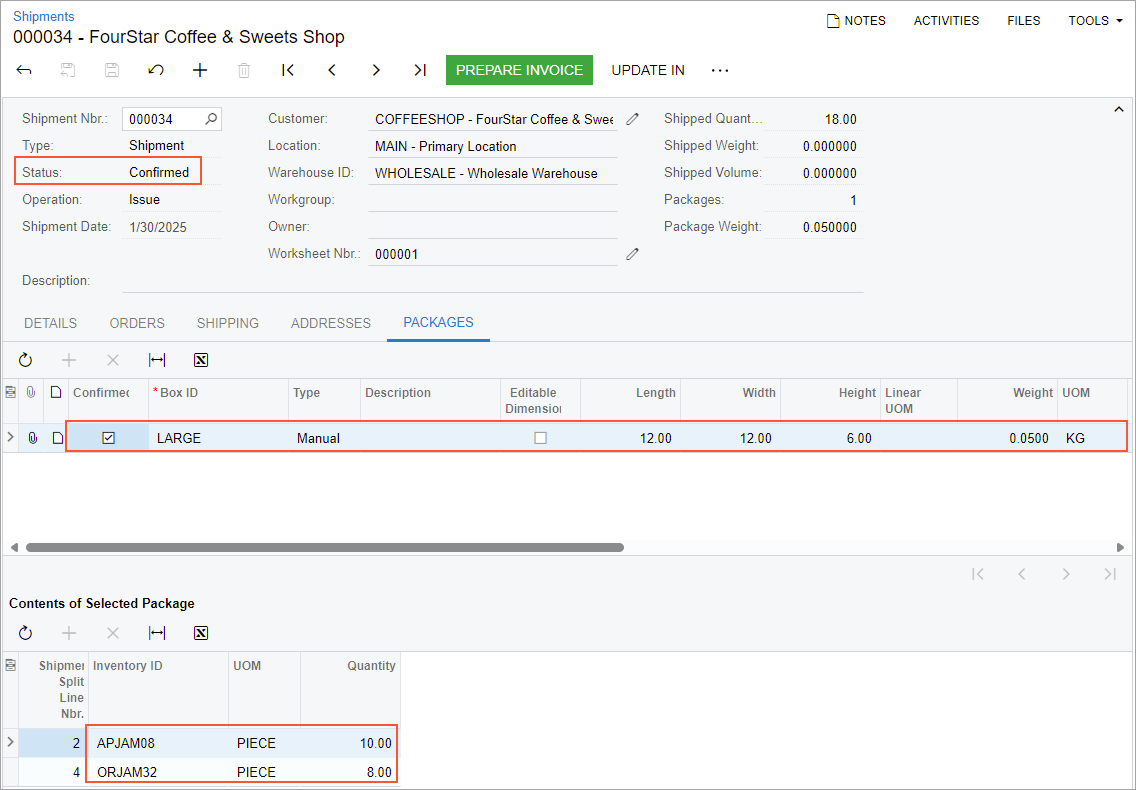The width and height of the screenshot is (1136, 790).
Task: Open more actions ellipsis menu
Action: (x=720, y=70)
